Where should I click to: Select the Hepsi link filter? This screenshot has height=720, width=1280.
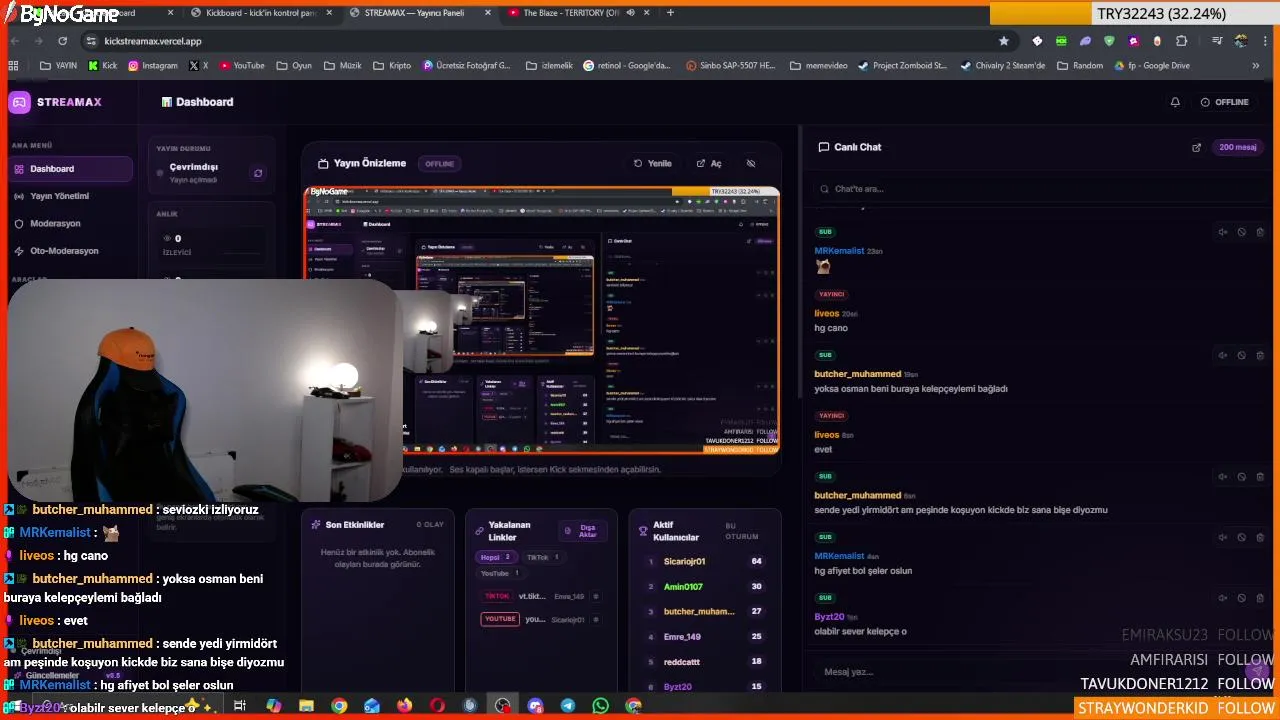[496, 557]
